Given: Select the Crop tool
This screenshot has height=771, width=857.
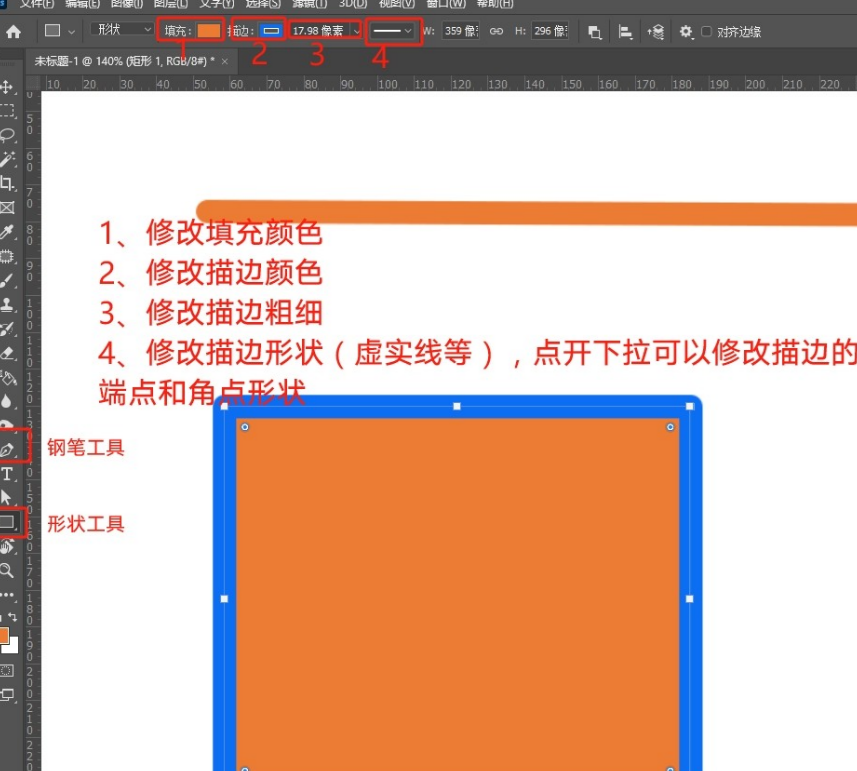Looking at the screenshot, I should pyautogui.click(x=7, y=183).
